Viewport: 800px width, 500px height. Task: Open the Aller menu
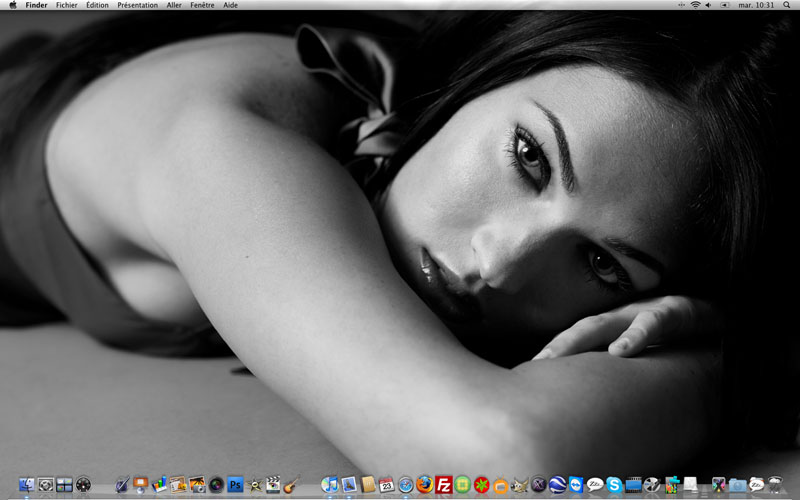174,5
